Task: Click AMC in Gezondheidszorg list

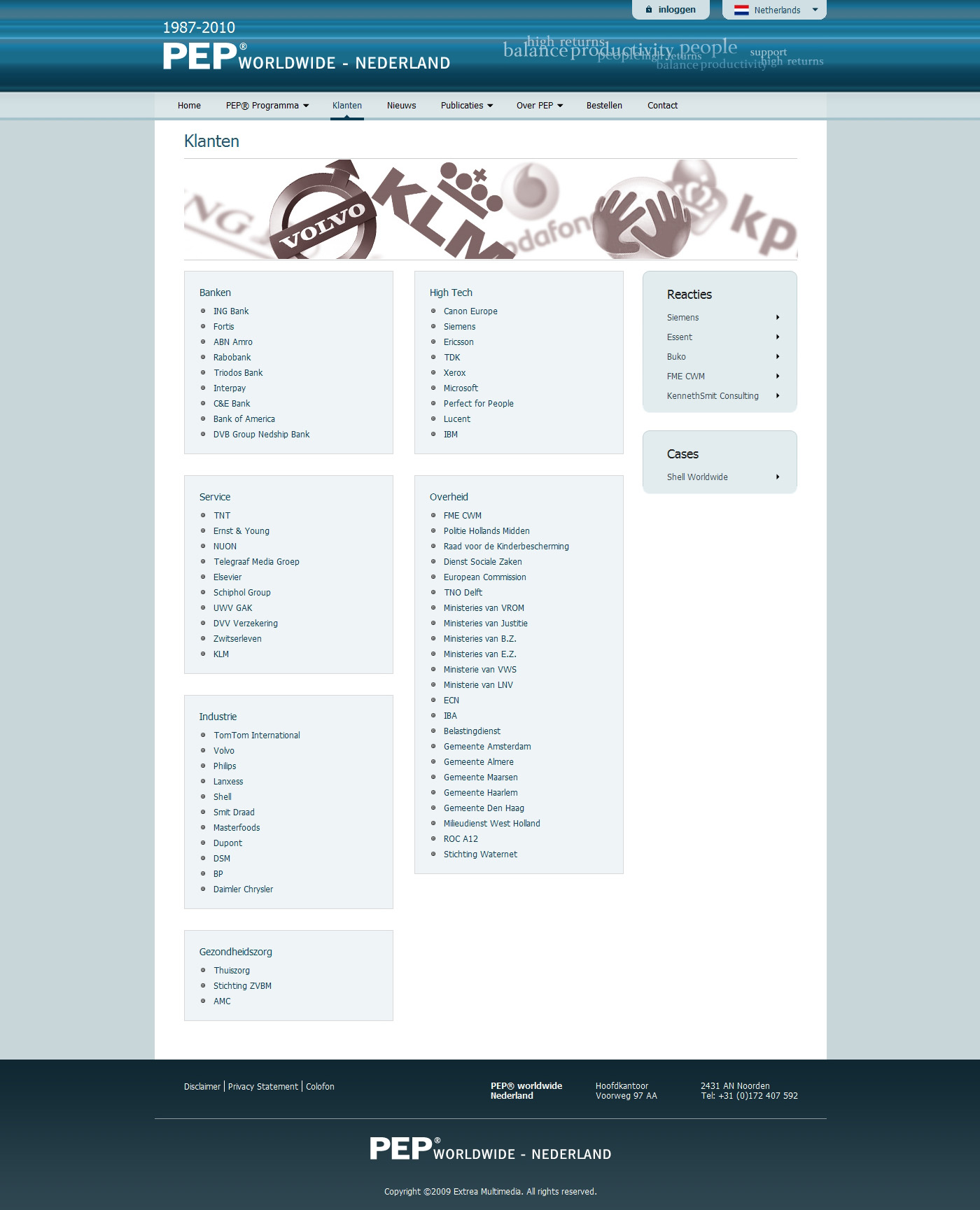Action: 222,1001
